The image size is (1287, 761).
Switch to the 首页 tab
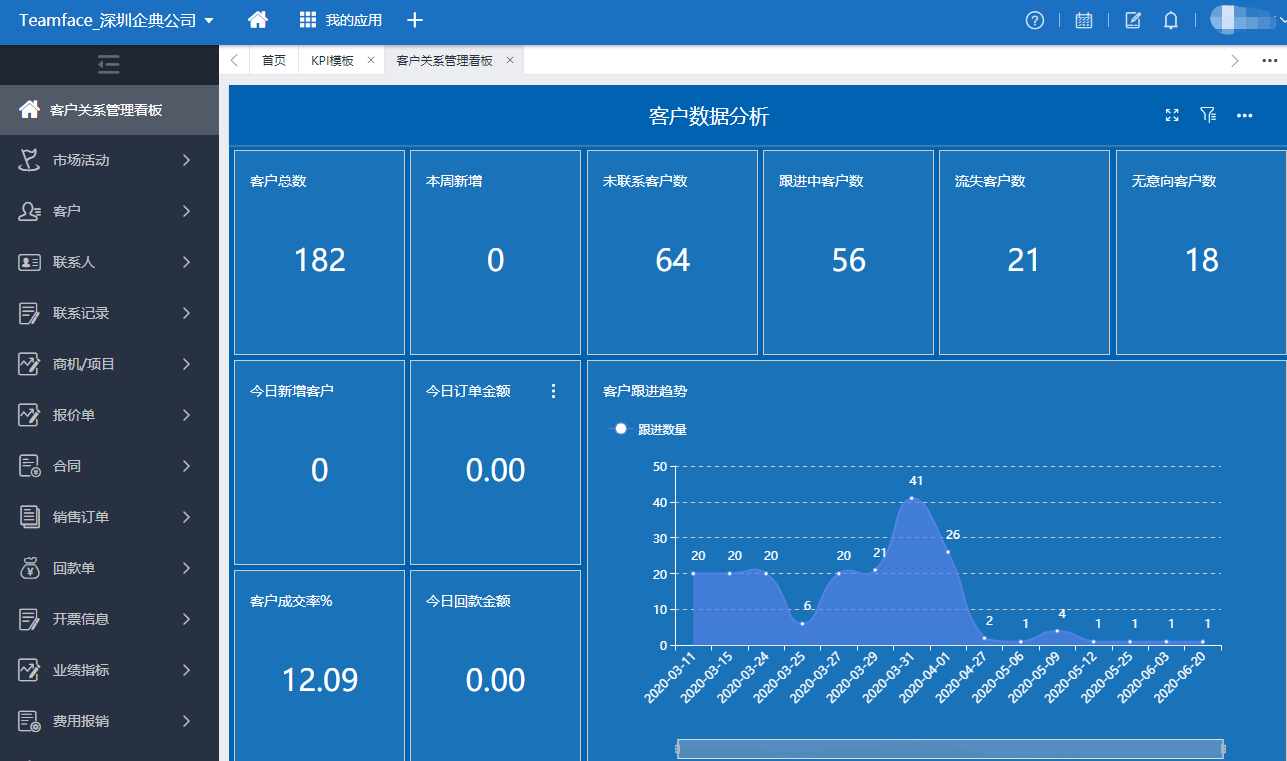click(273, 61)
